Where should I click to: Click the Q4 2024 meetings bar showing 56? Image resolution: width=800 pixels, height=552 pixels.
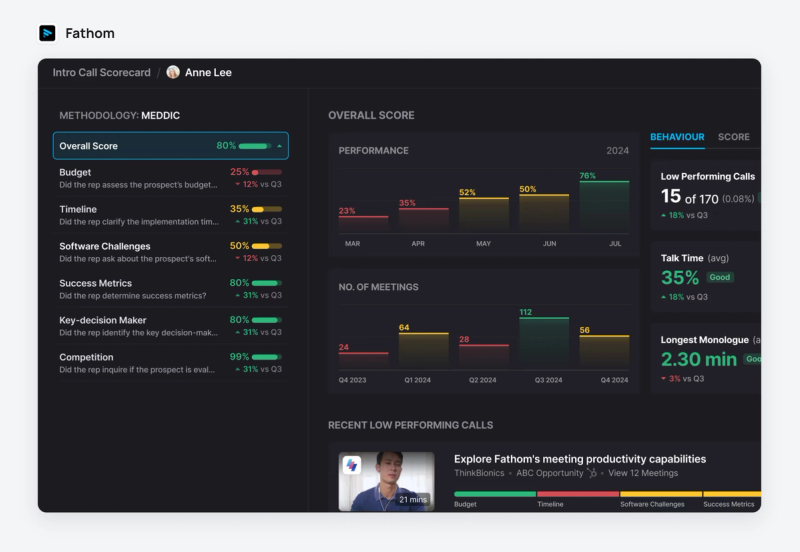click(604, 353)
